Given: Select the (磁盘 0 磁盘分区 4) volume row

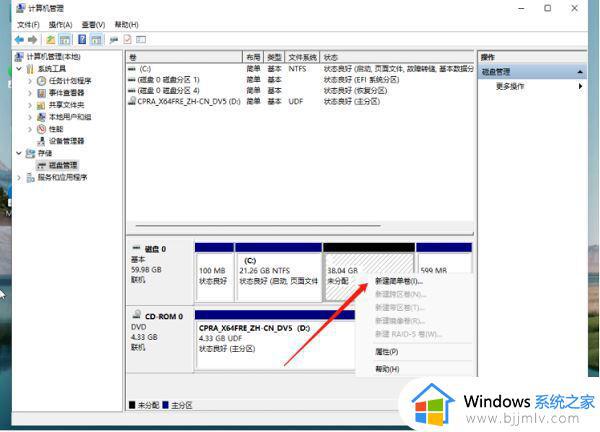Looking at the screenshot, I should (x=300, y=91).
